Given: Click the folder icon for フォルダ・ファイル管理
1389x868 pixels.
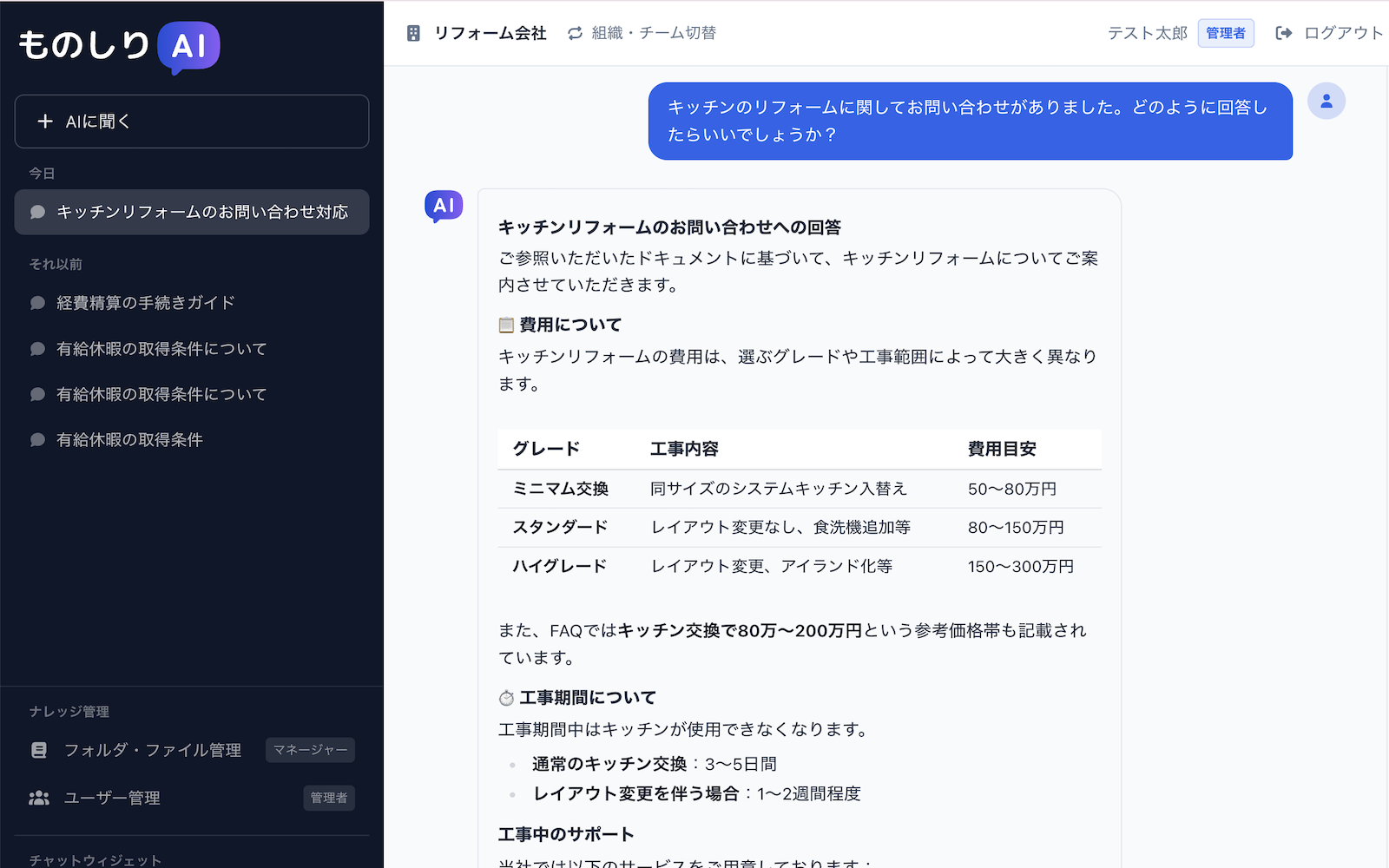Looking at the screenshot, I should click(x=39, y=750).
